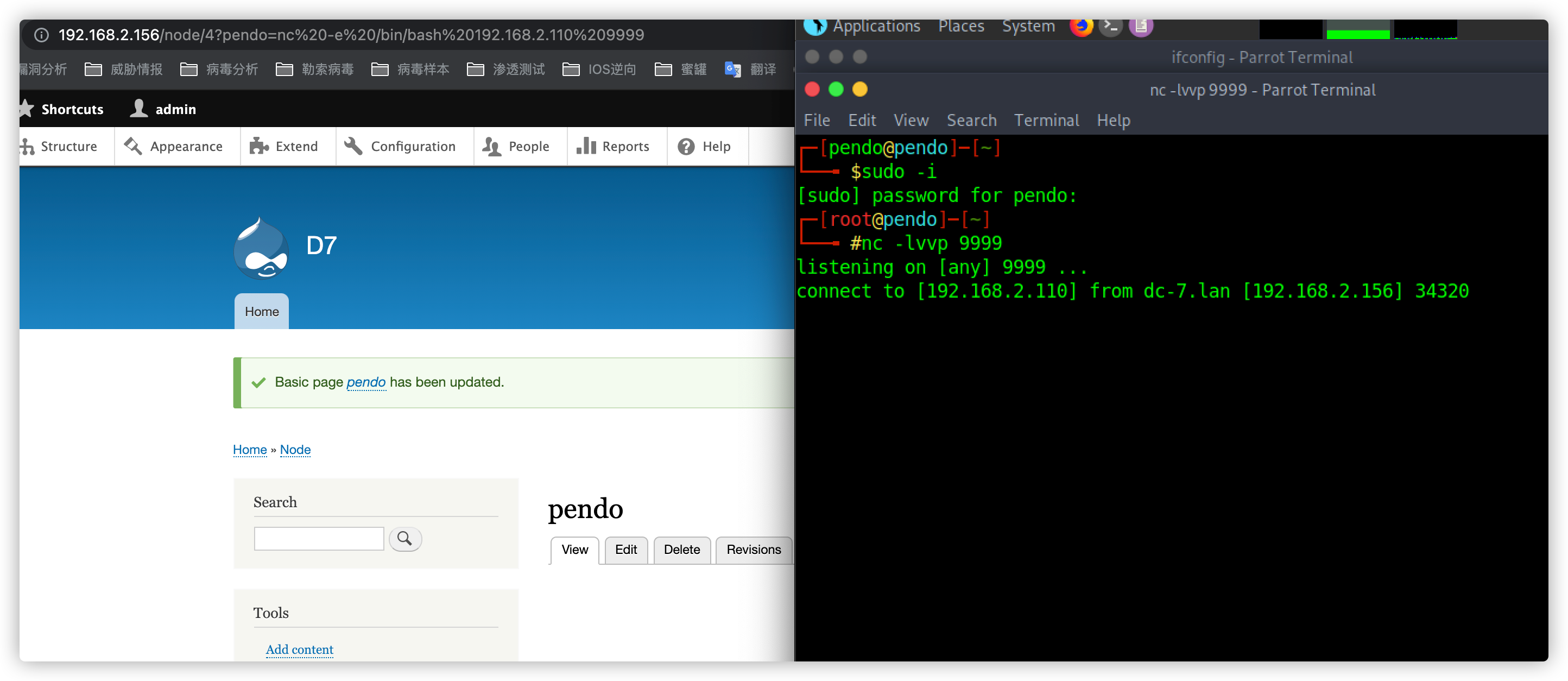Viewport: 1568px width, 681px height.
Task: Open the Places menu in Parrot panel
Action: 960,26
